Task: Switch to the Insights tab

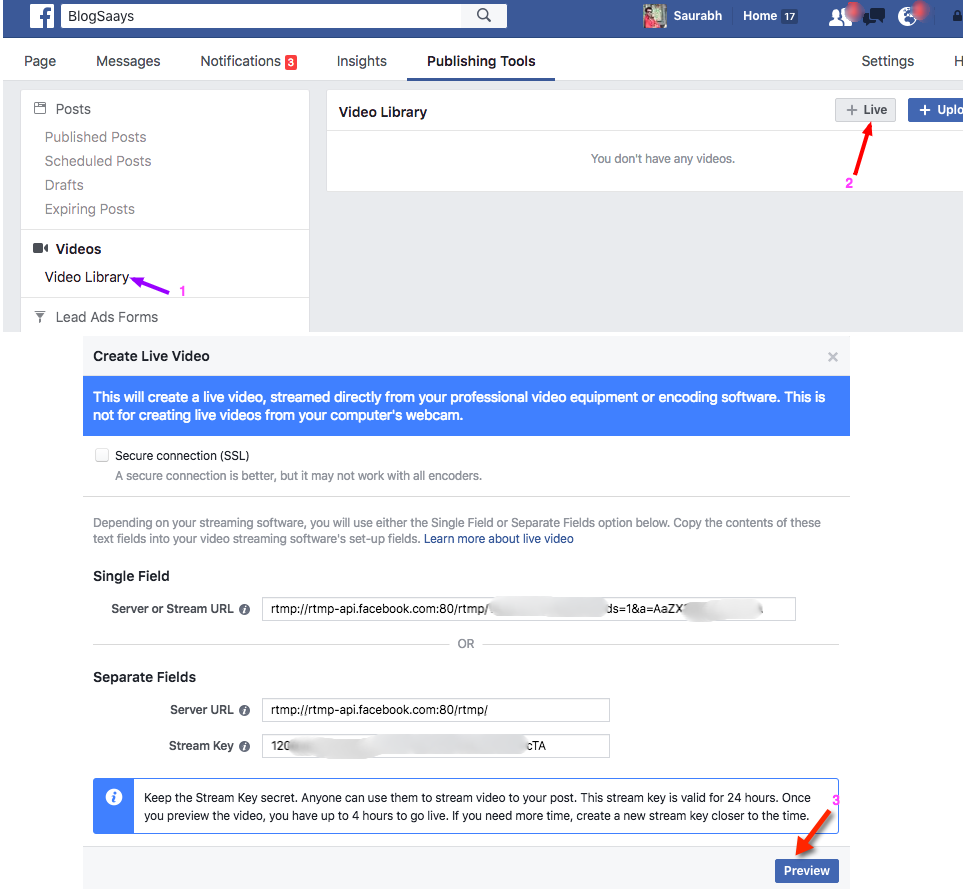Action: pyautogui.click(x=362, y=61)
